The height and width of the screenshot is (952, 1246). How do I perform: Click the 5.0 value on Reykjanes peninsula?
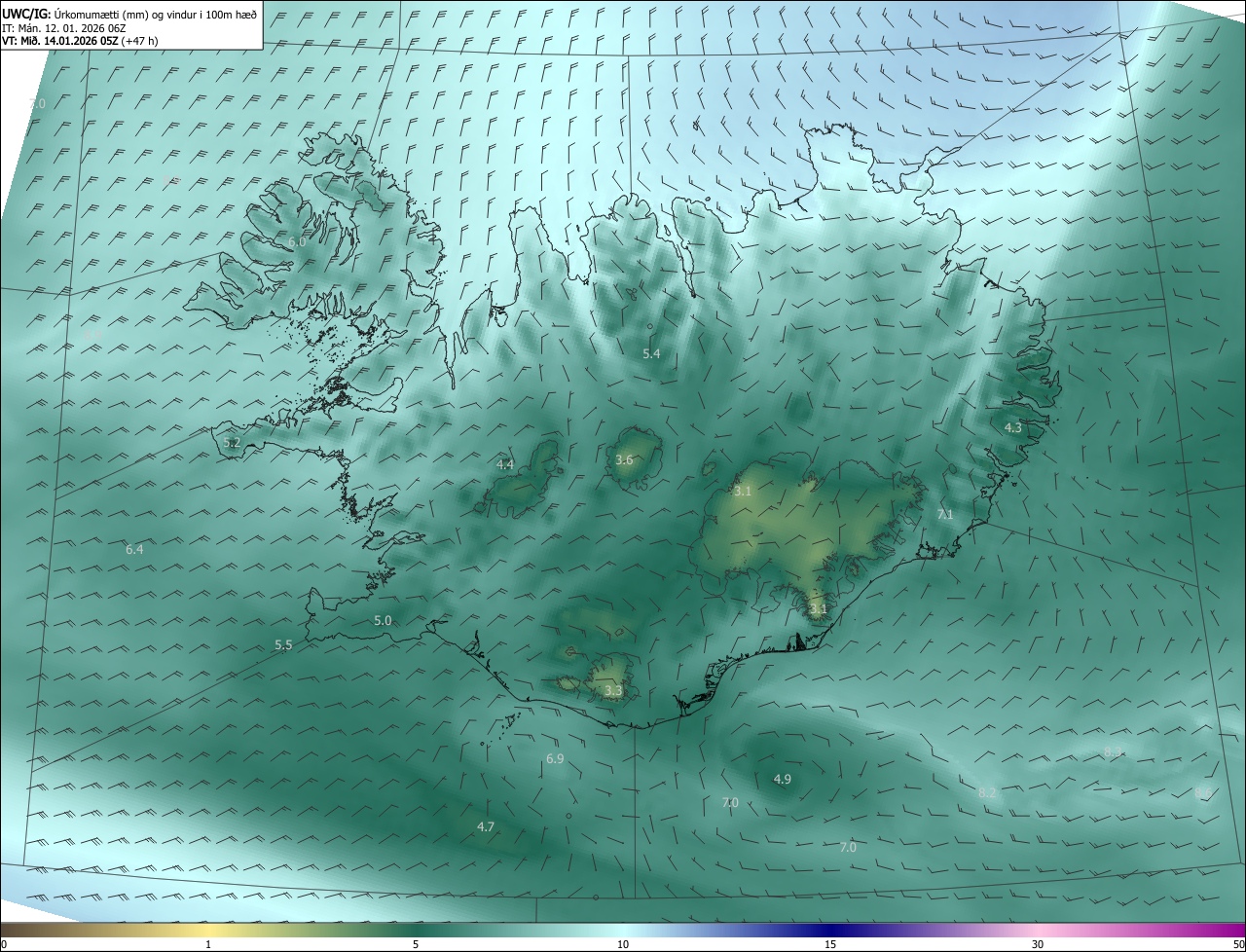click(x=383, y=620)
